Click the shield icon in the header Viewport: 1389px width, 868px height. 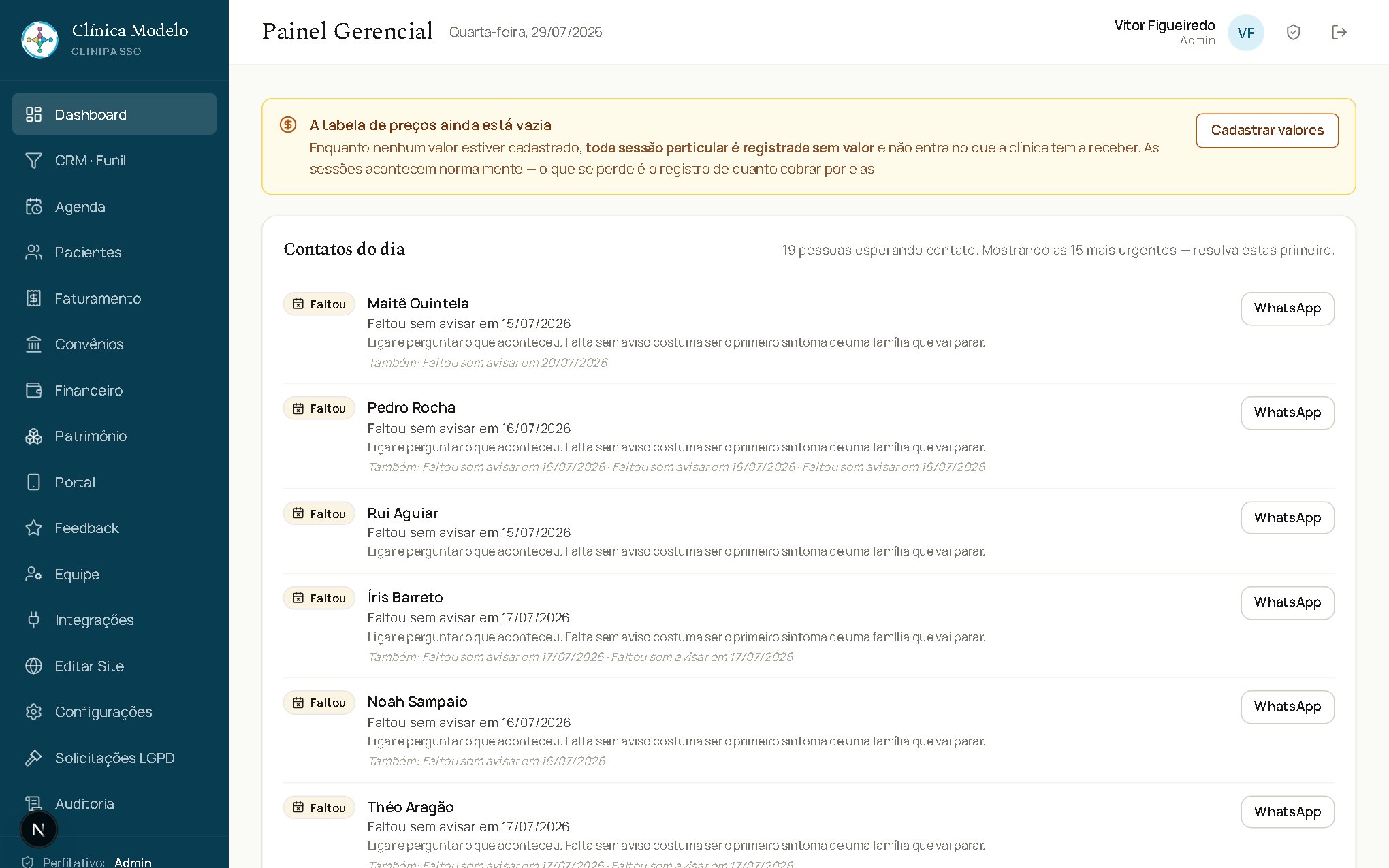[x=1293, y=32]
